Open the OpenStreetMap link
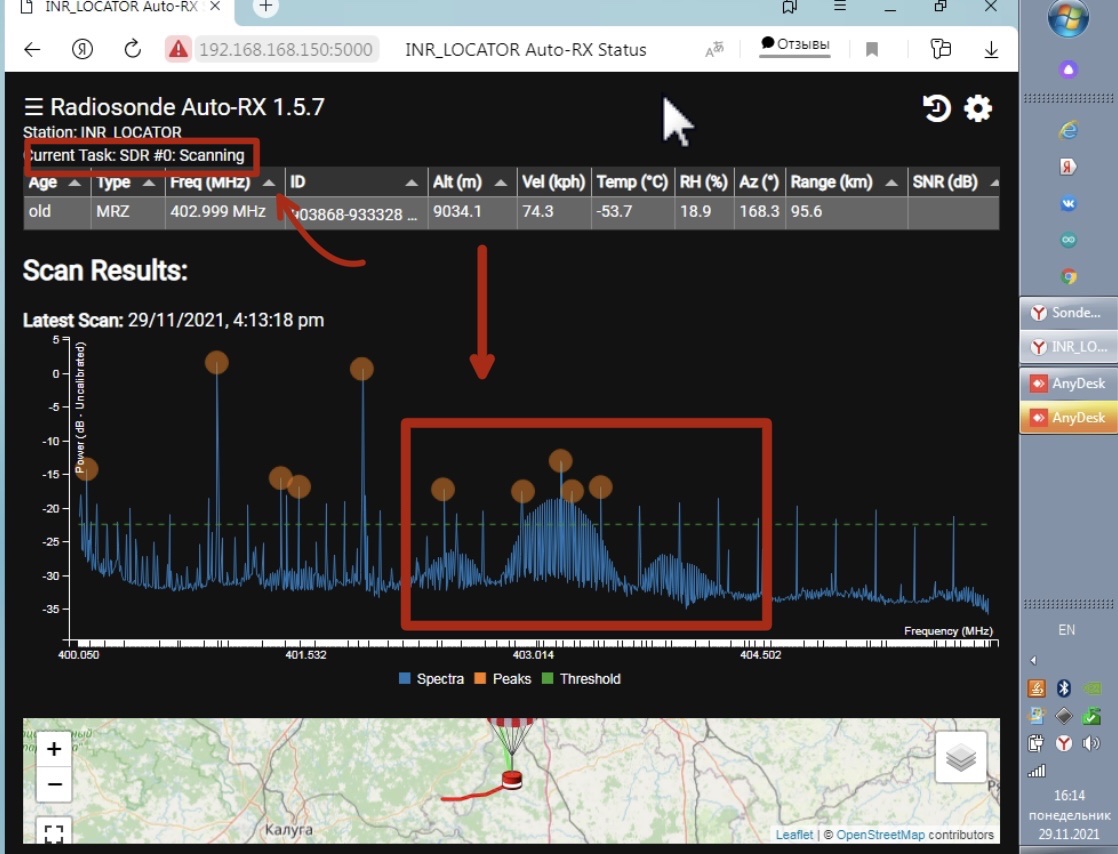1118x854 pixels. click(x=880, y=835)
